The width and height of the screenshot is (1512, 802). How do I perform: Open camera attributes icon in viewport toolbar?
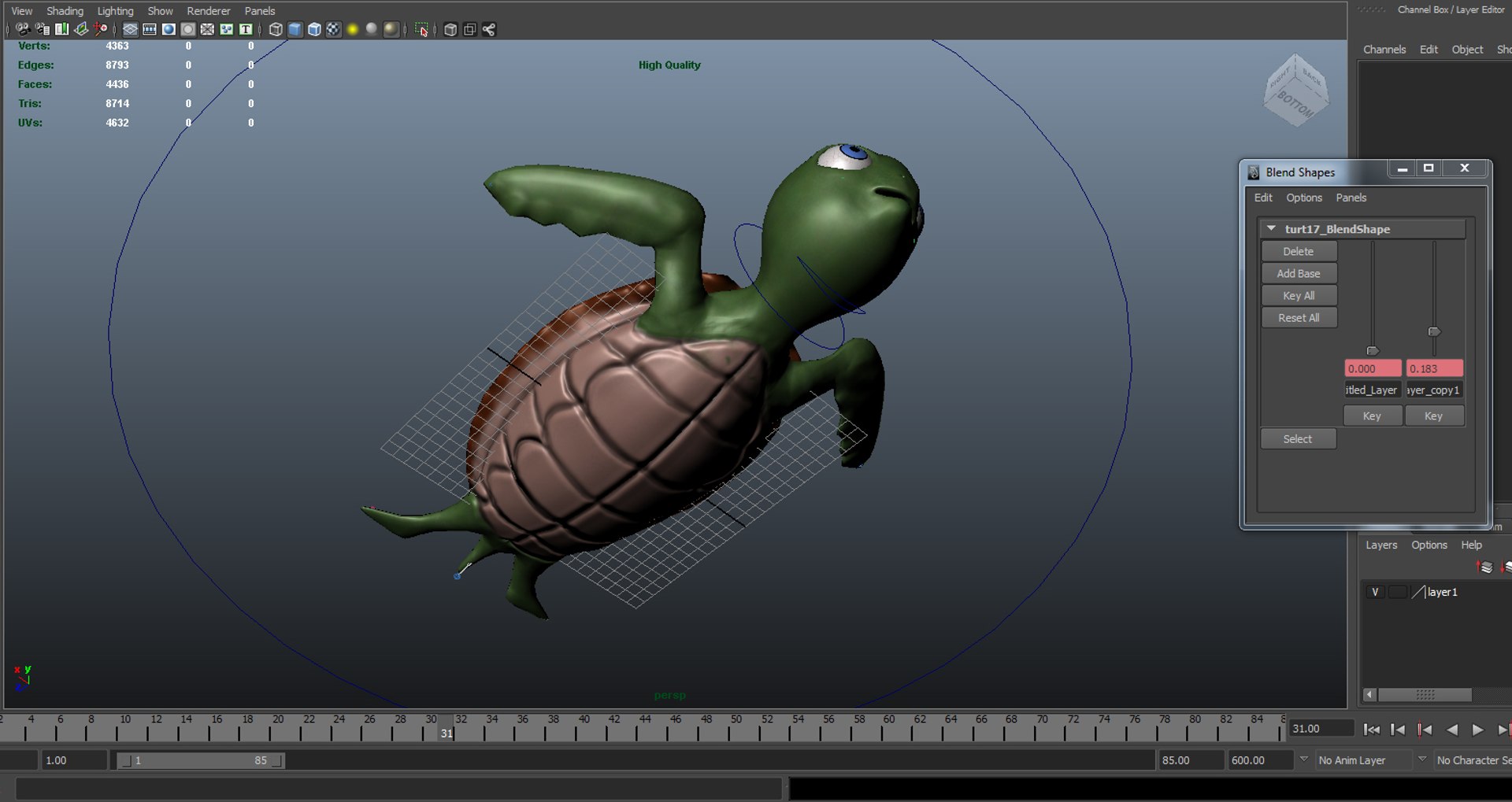click(43, 29)
